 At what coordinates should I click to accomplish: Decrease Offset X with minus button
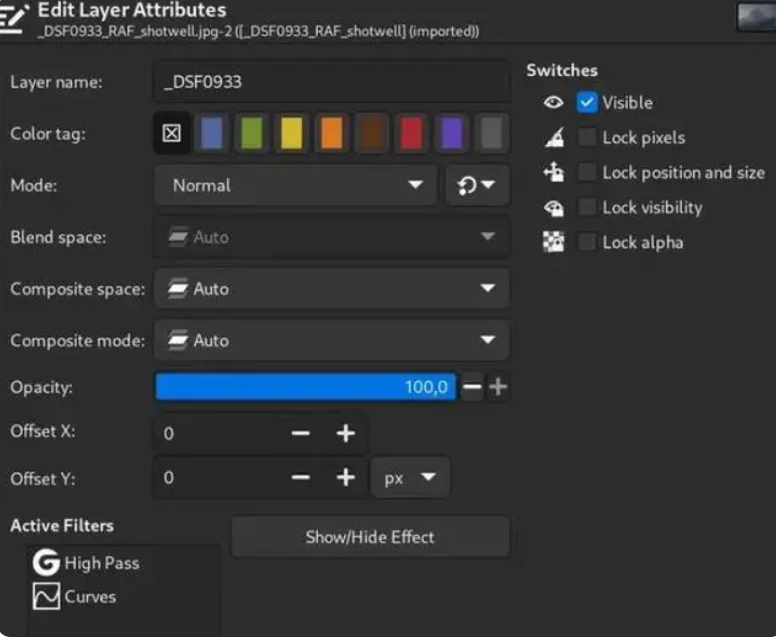pos(300,434)
